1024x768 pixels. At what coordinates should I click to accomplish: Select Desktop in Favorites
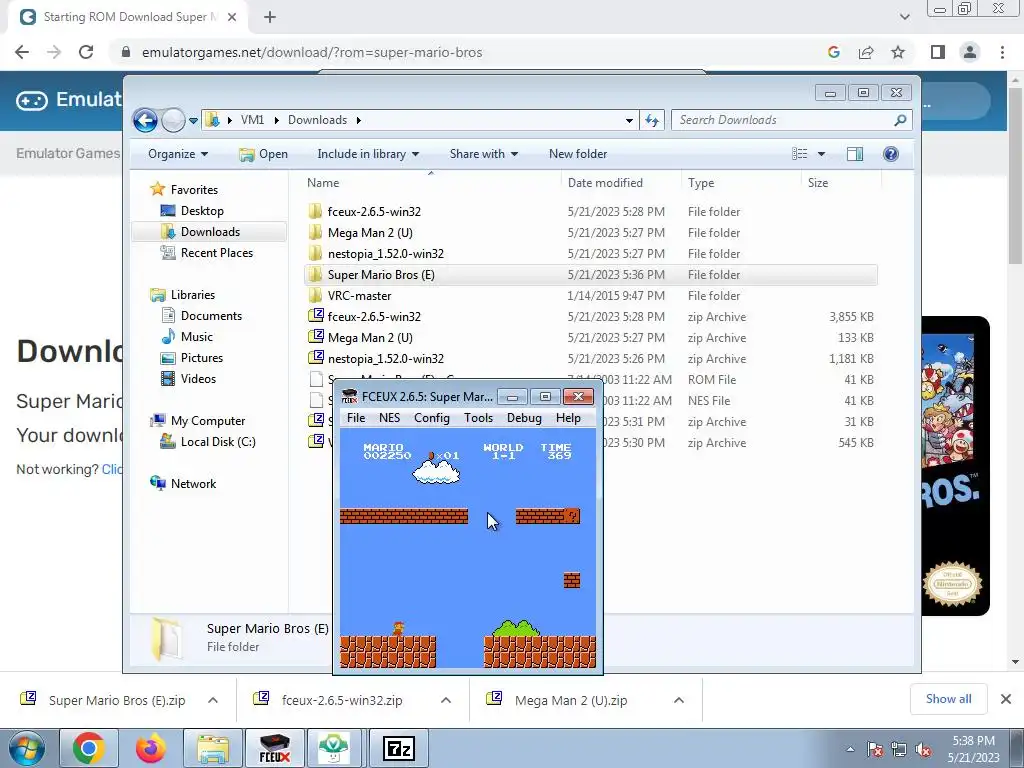click(x=202, y=211)
